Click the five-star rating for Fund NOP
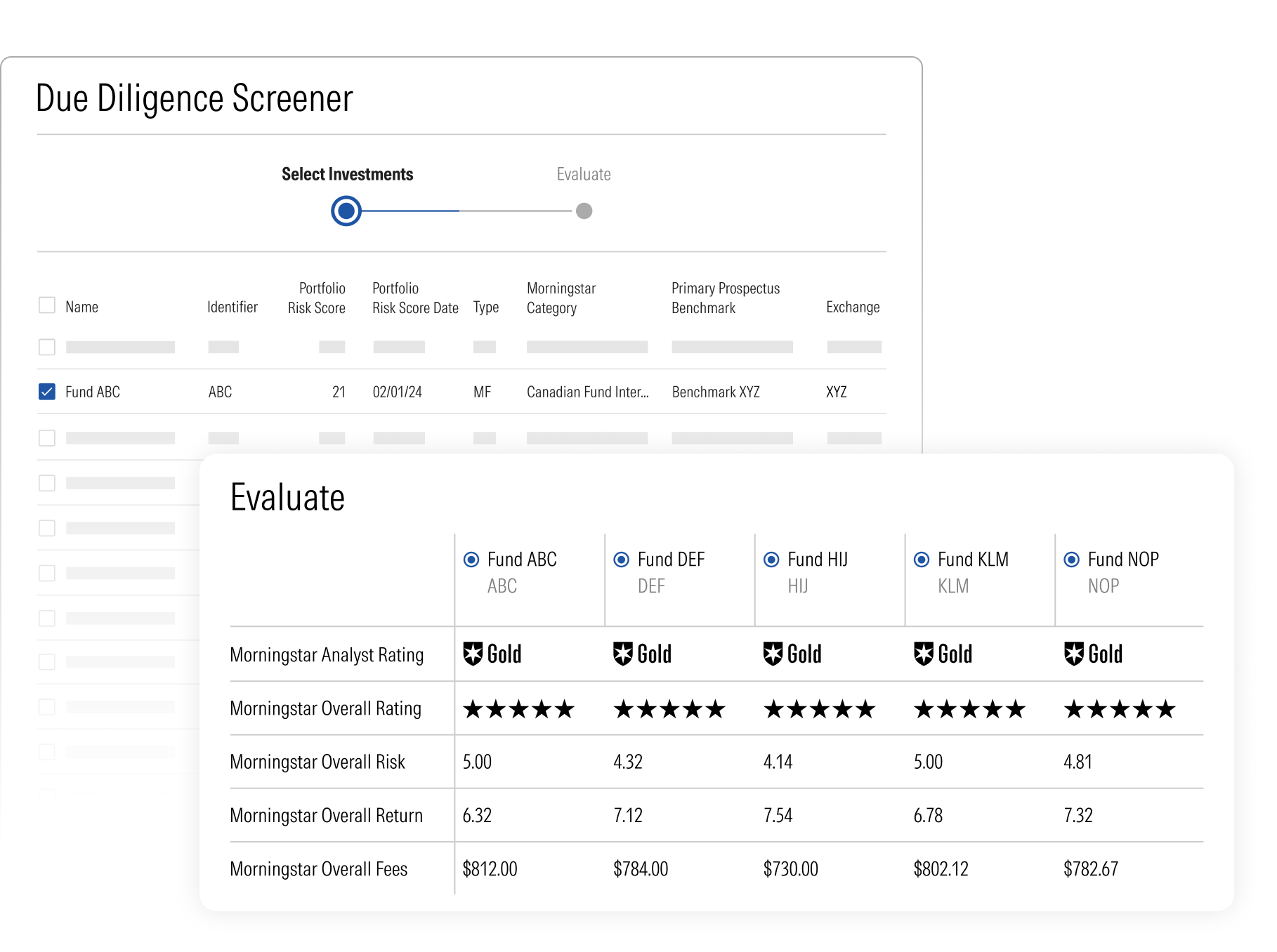This screenshot has width=1277, height=952. click(x=1120, y=709)
